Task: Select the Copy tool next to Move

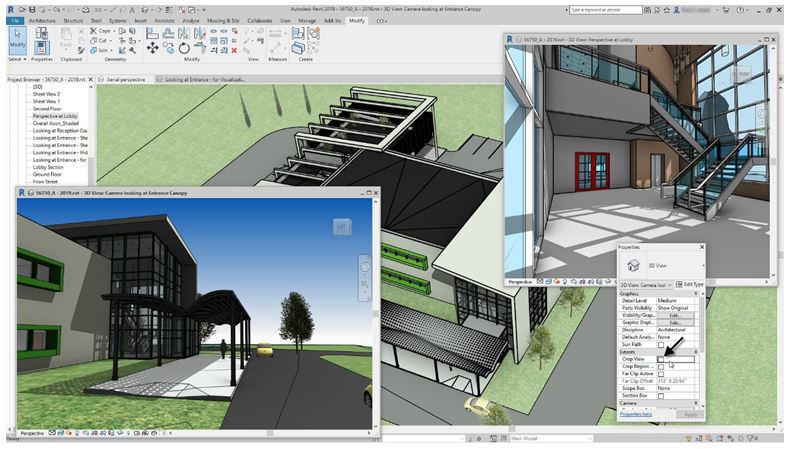Action: point(169,48)
